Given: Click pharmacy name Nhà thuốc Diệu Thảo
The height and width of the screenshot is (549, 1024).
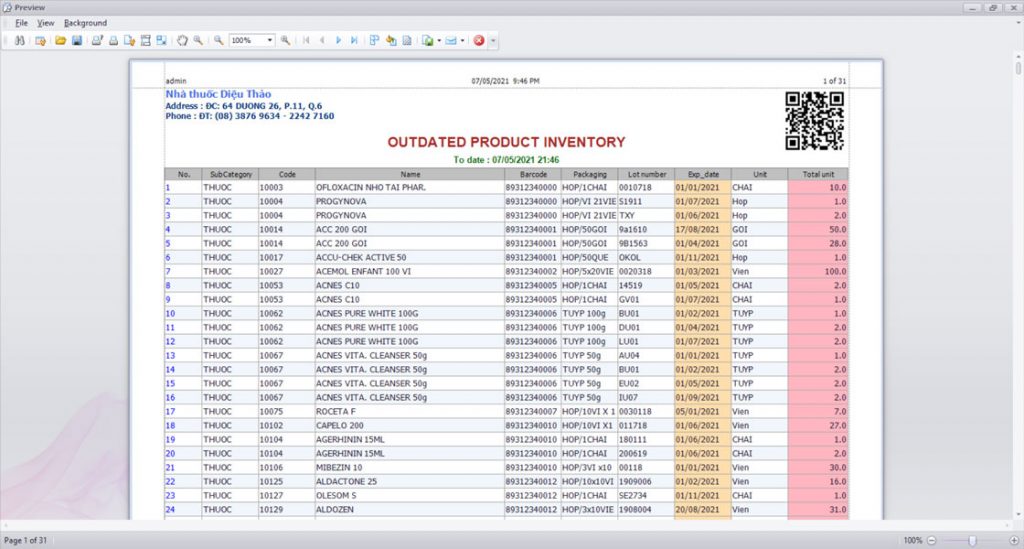Looking at the screenshot, I should [218, 94].
